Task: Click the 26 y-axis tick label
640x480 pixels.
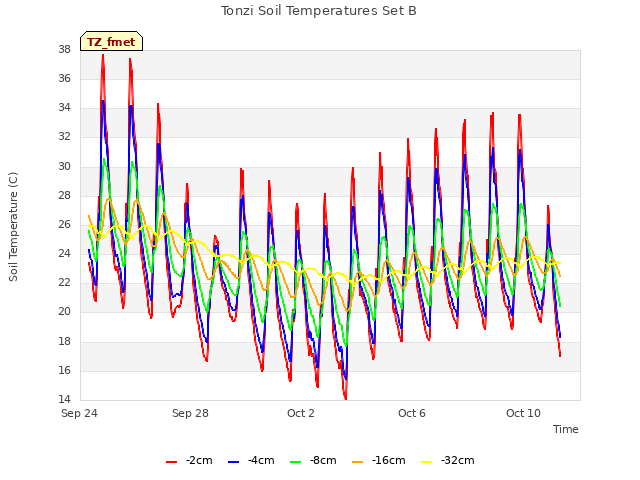Action: (64, 224)
